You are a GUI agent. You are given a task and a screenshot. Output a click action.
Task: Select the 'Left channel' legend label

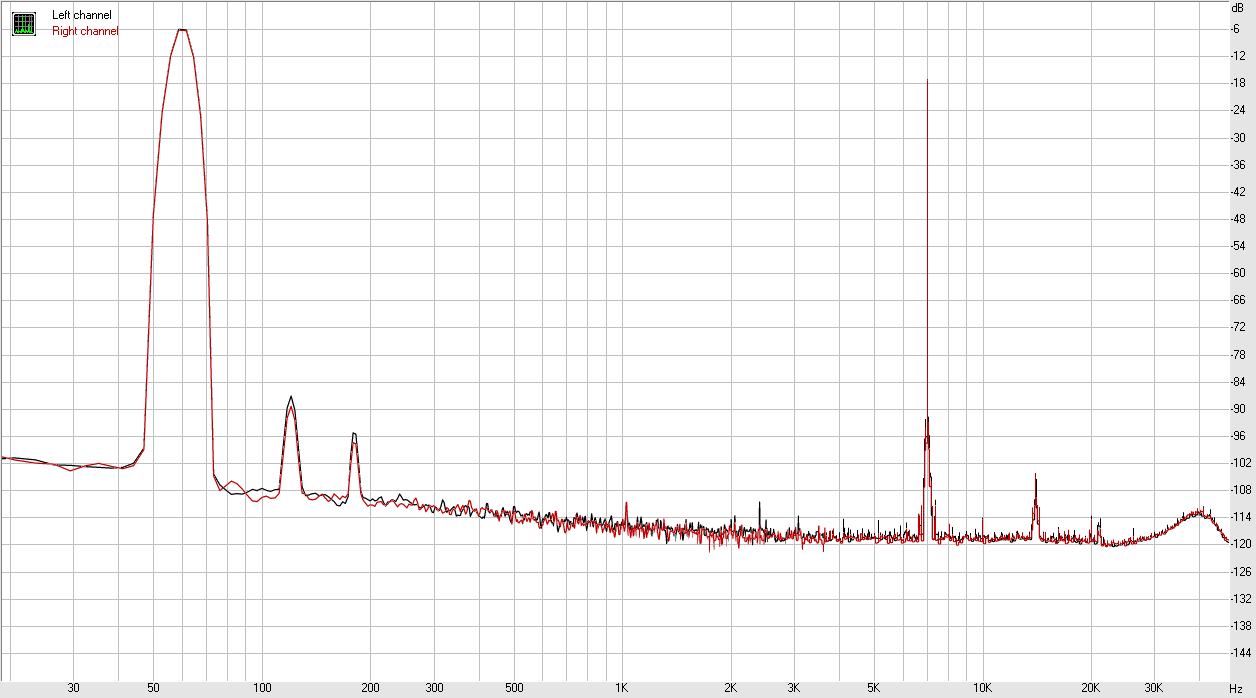[82, 15]
